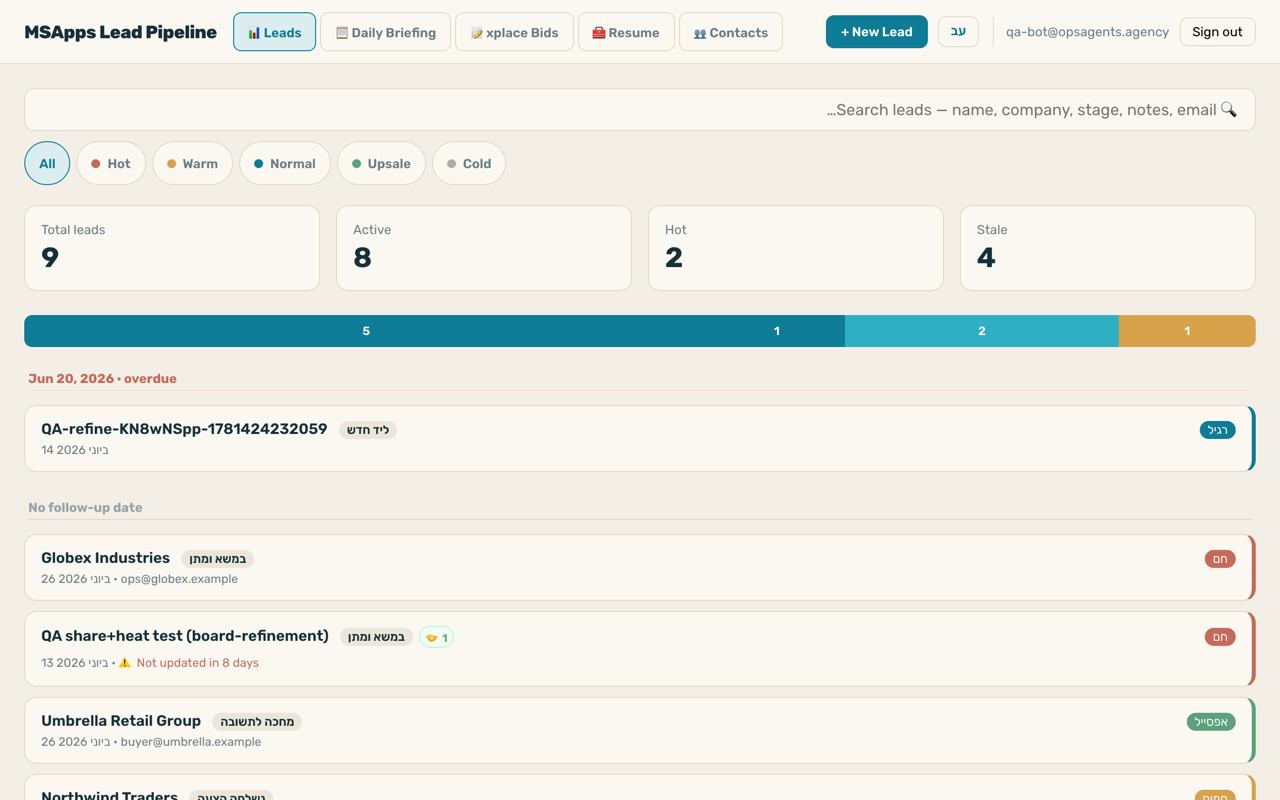The image size is (1280, 800).
Task: Filter leads by Warm
Action: [x=193, y=163]
